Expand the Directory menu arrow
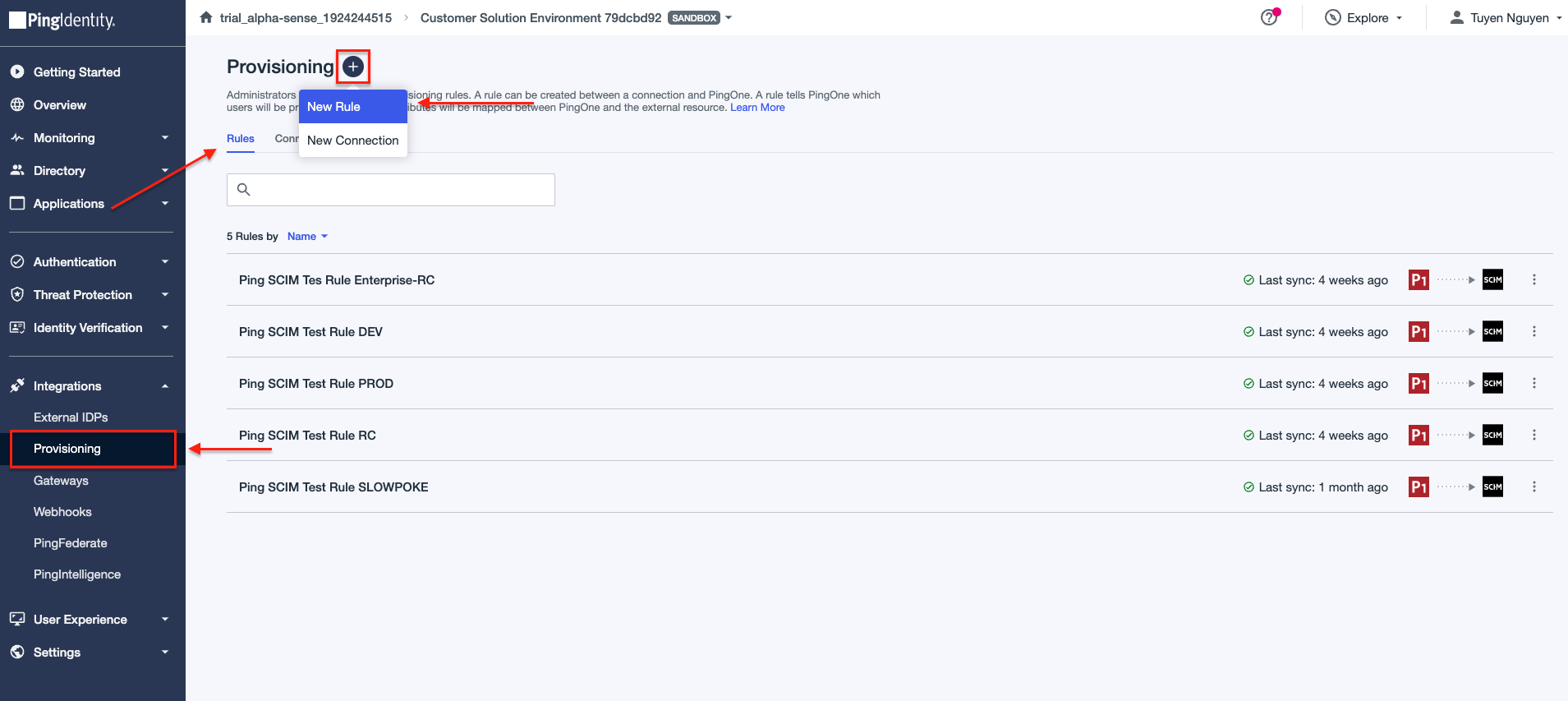1568x701 pixels. [165, 171]
